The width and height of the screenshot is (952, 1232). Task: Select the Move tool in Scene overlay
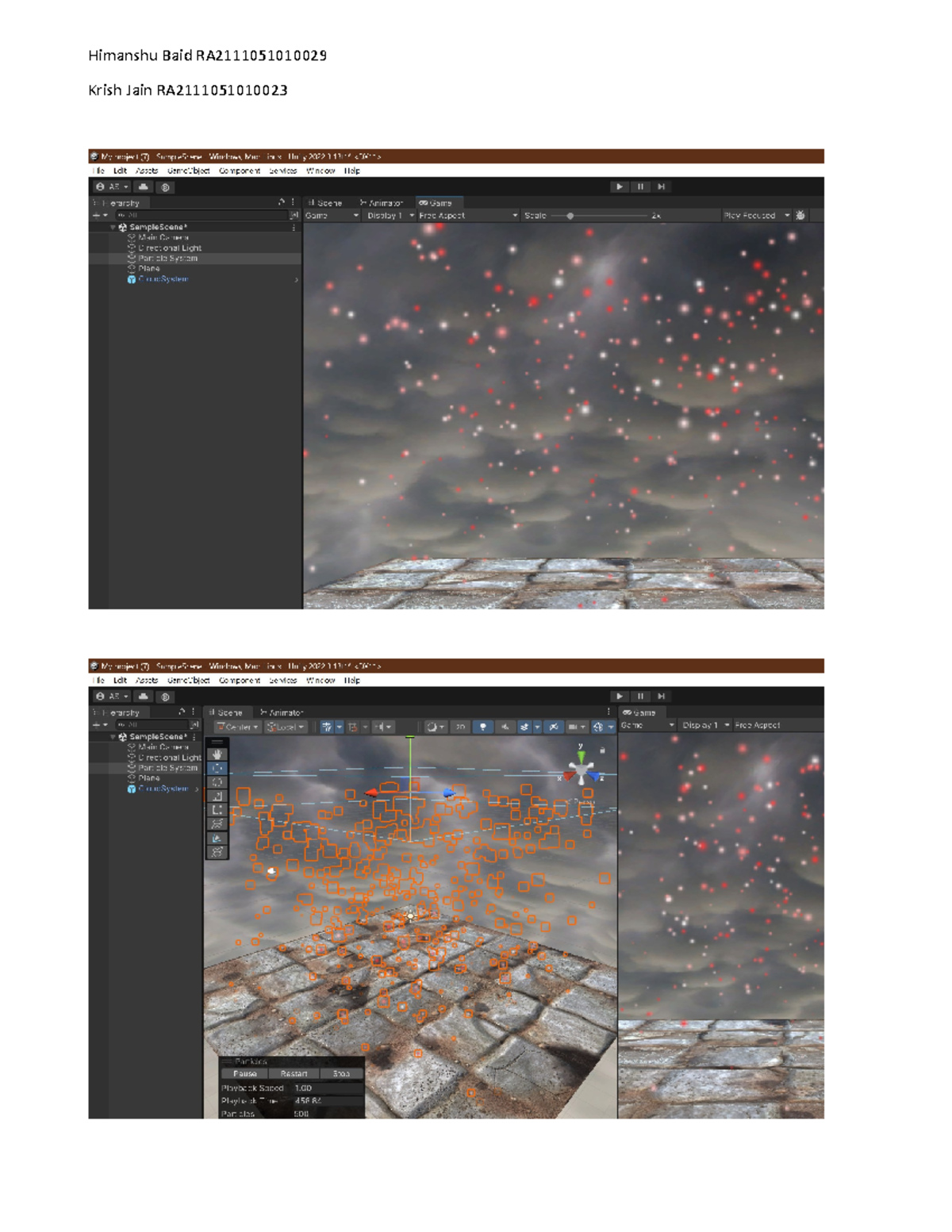click(217, 768)
